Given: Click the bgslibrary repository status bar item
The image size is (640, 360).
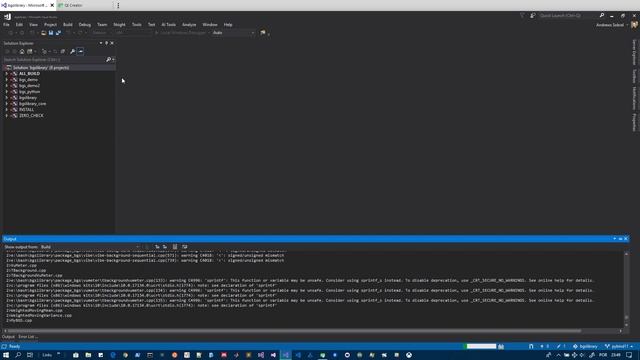Looking at the screenshot, I should pos(585,346).
